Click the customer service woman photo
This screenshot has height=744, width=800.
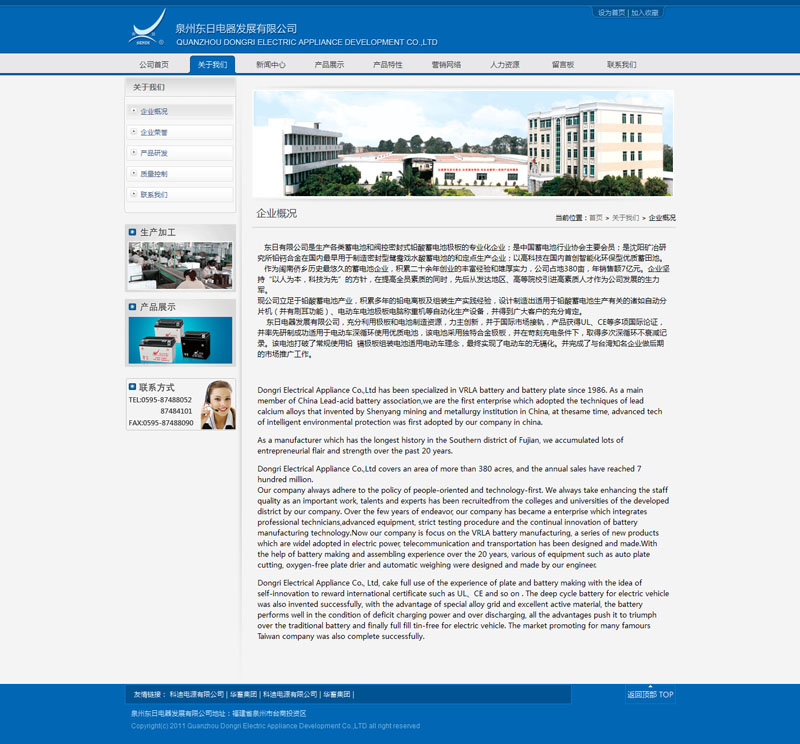[218, 405]
